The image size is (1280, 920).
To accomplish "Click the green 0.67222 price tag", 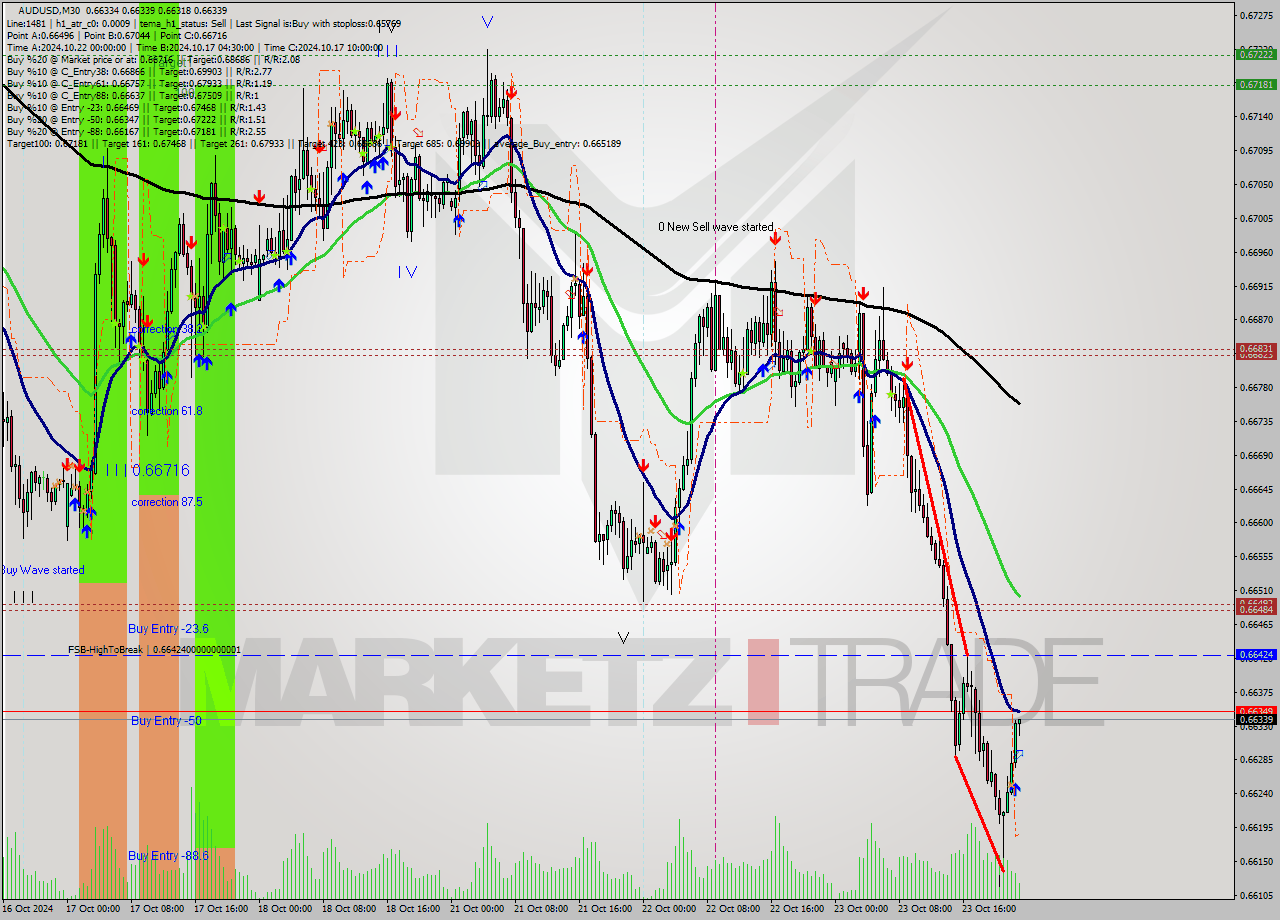I will pos(1257,55).
